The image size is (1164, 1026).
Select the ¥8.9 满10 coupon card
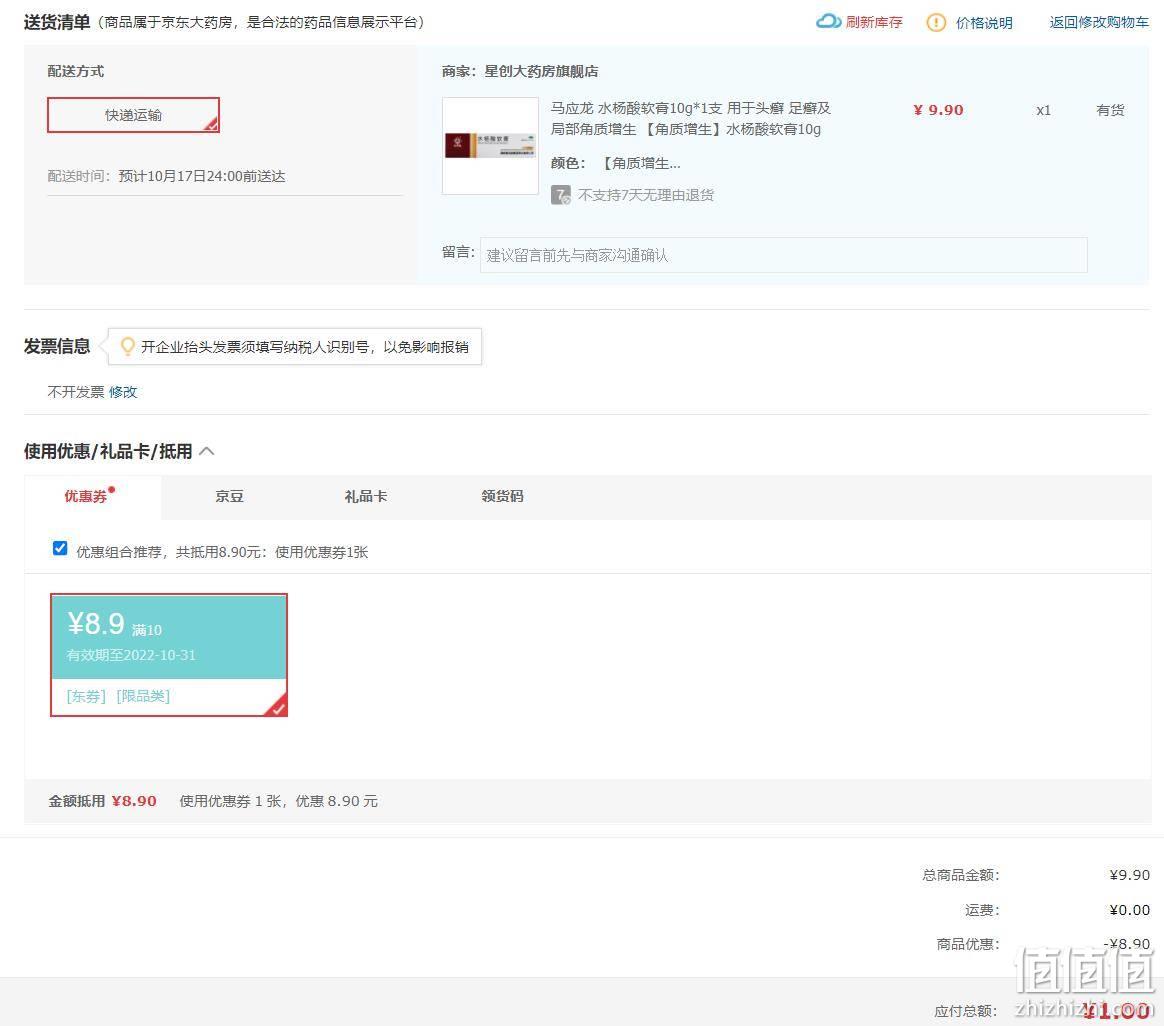pyautogui.click(x=169, y=655)
